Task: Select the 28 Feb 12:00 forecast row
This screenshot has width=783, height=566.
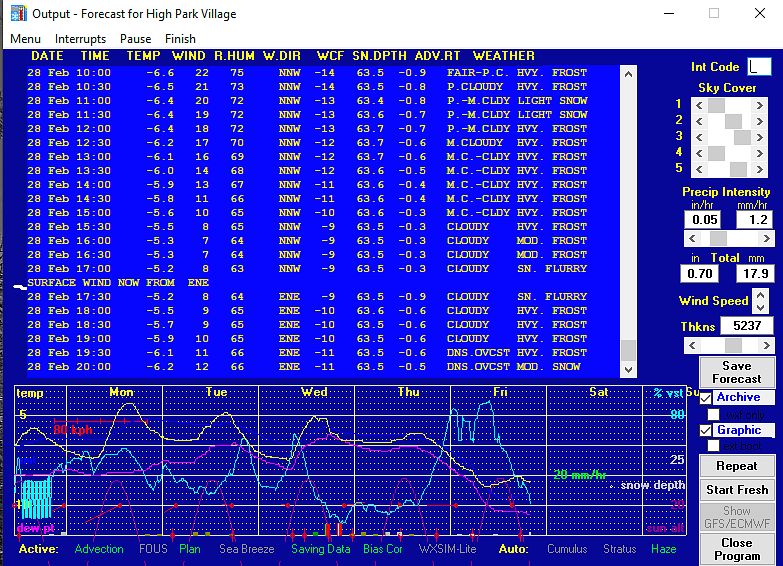Action: pyautogui.click(x=323, y=128)
